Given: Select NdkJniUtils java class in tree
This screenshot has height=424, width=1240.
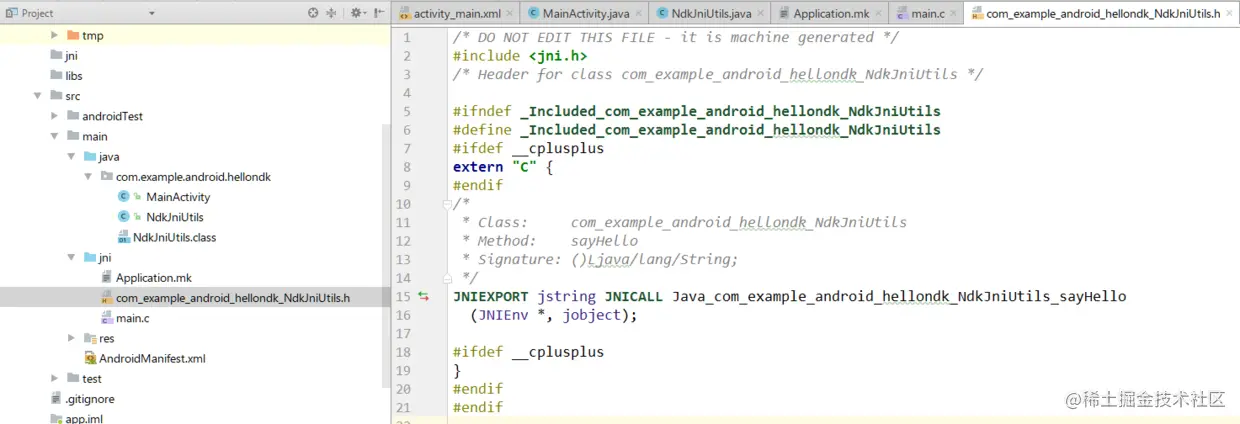Looking at the screenshot, I should pos(175,217).
